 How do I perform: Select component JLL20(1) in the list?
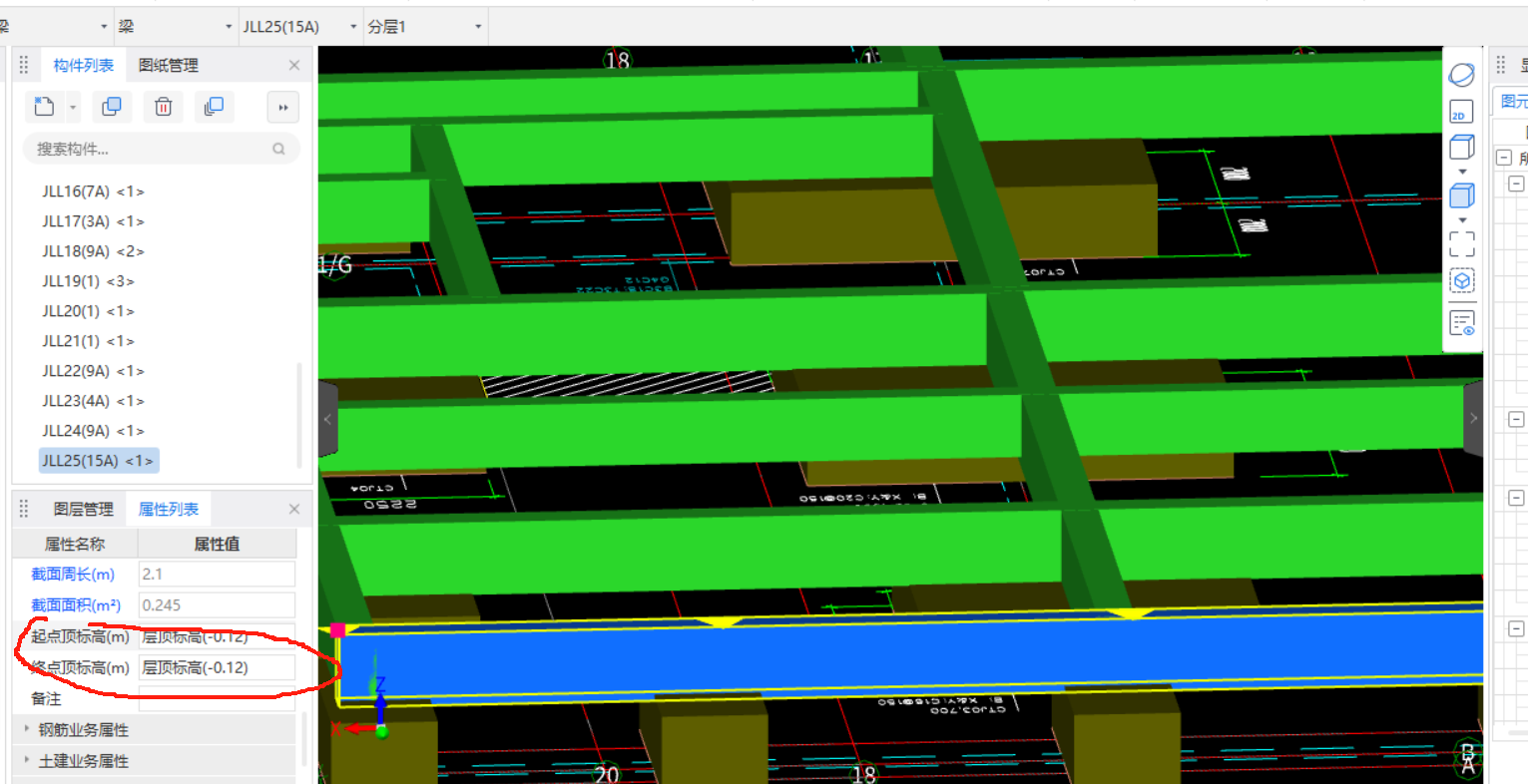[88, 311]
